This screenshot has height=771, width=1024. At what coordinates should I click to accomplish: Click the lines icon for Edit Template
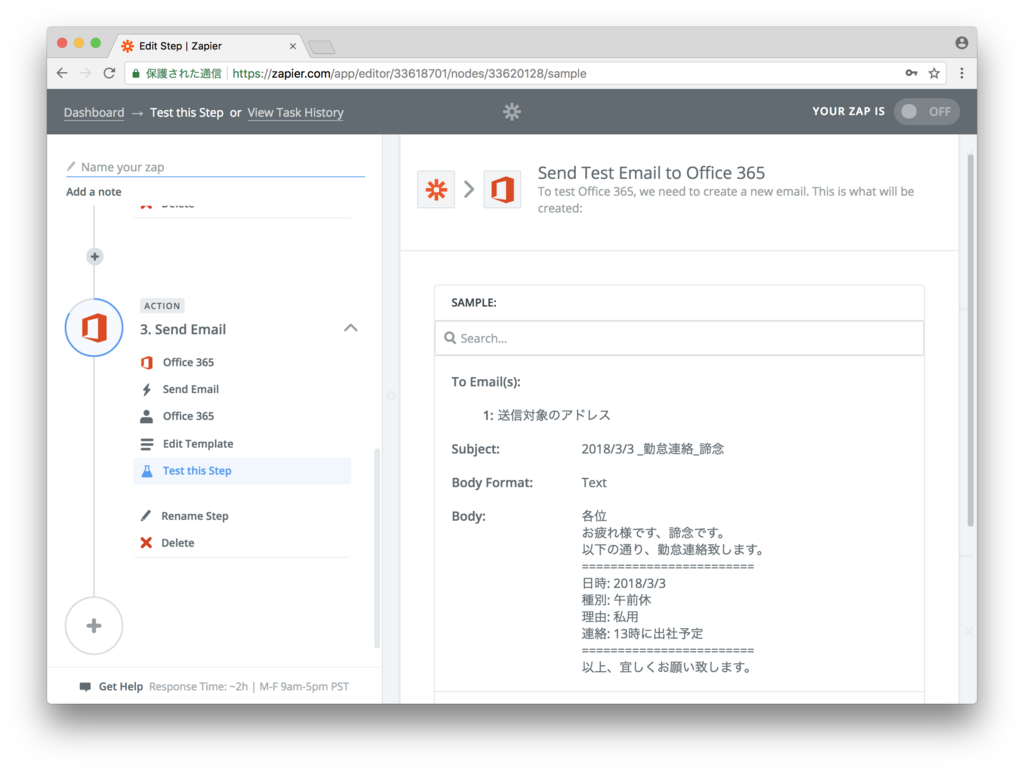click(147, 444)
